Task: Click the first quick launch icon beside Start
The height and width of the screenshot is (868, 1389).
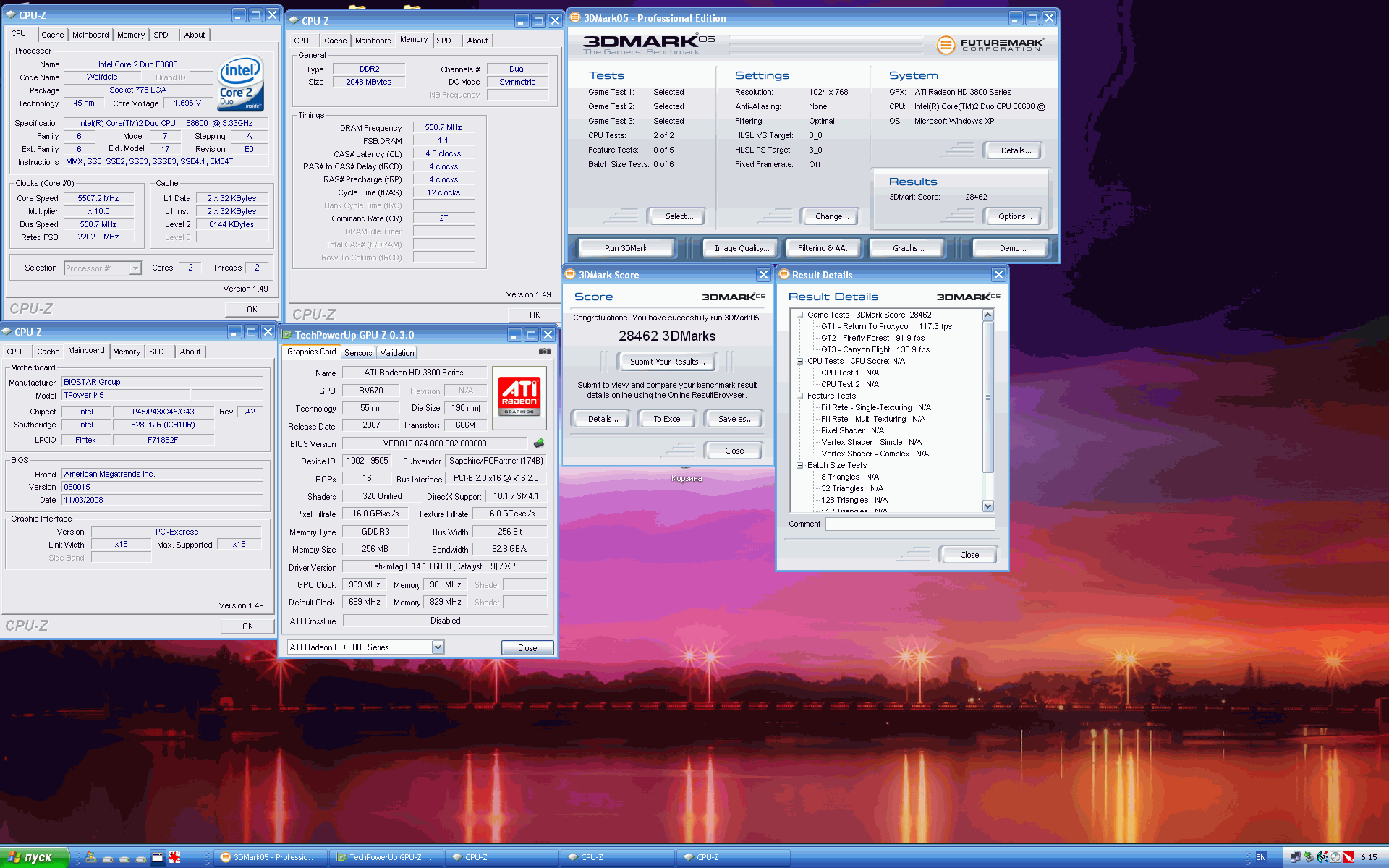Action: tap(90, 857)
